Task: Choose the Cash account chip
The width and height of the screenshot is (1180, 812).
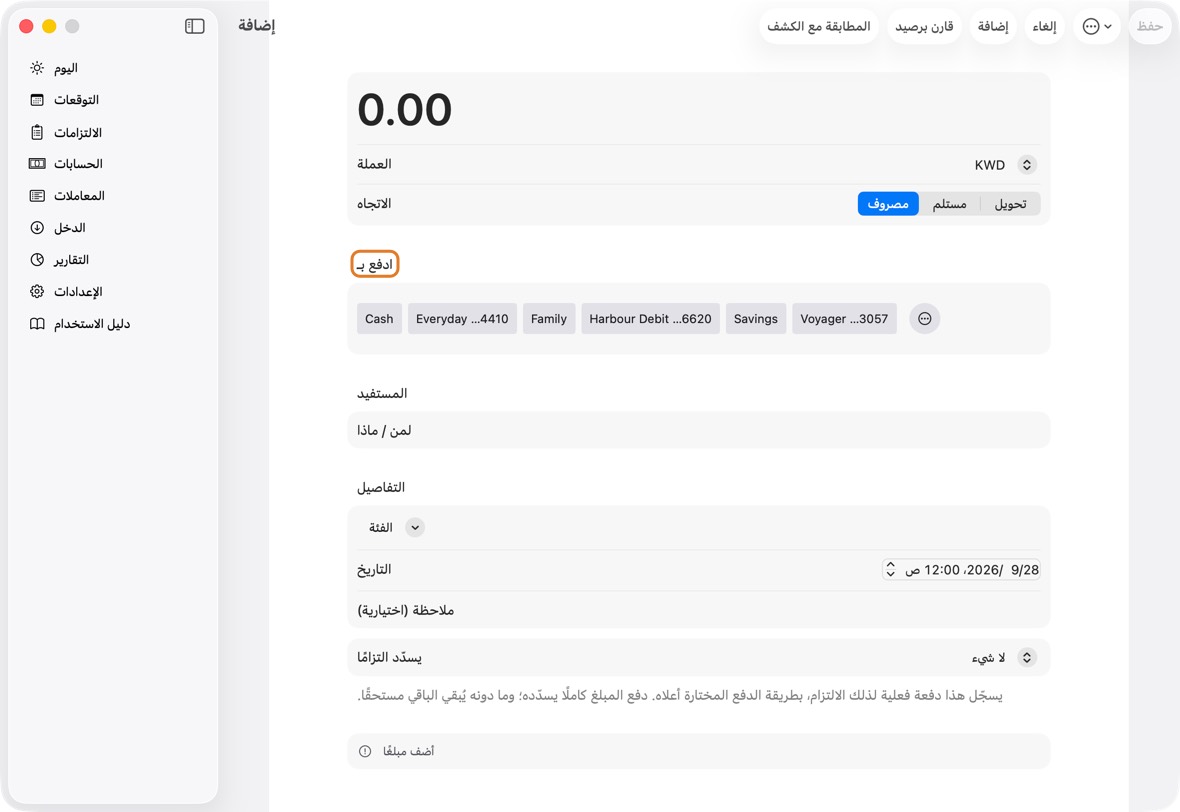Action: [379, 319]
